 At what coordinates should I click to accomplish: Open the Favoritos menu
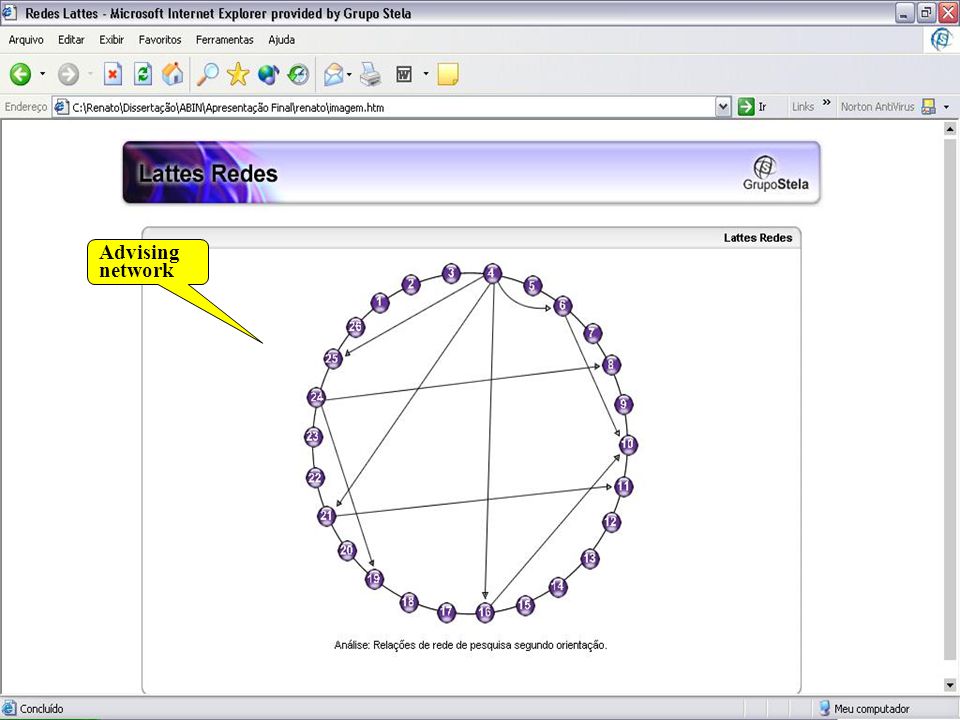(160, 40)
